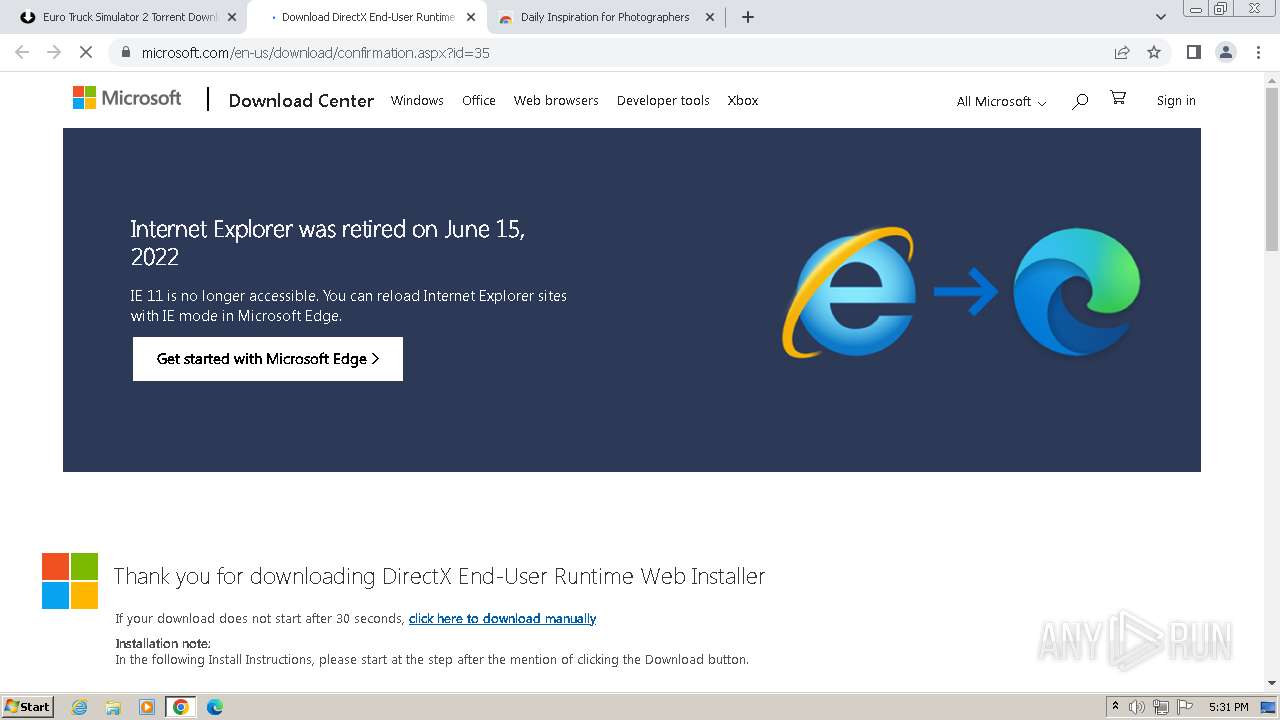
Task: Open the Web browsers menu item
Action: click(556, 100)
